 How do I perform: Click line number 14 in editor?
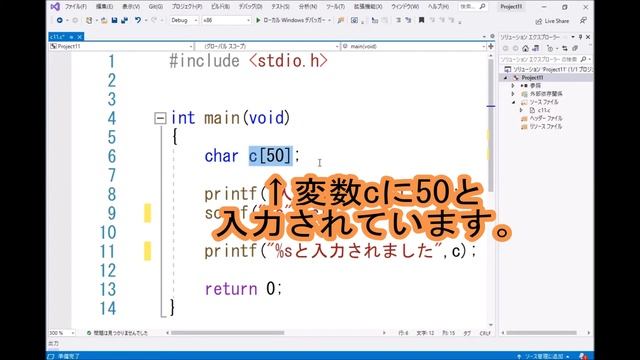pos(108,309)
